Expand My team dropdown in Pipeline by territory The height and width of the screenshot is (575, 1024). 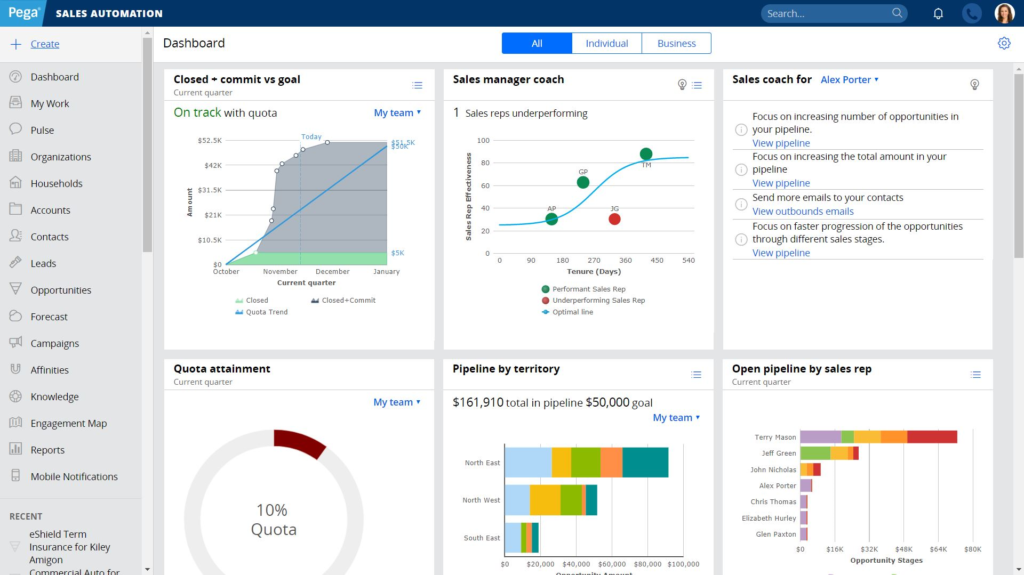tap(676, 417)
